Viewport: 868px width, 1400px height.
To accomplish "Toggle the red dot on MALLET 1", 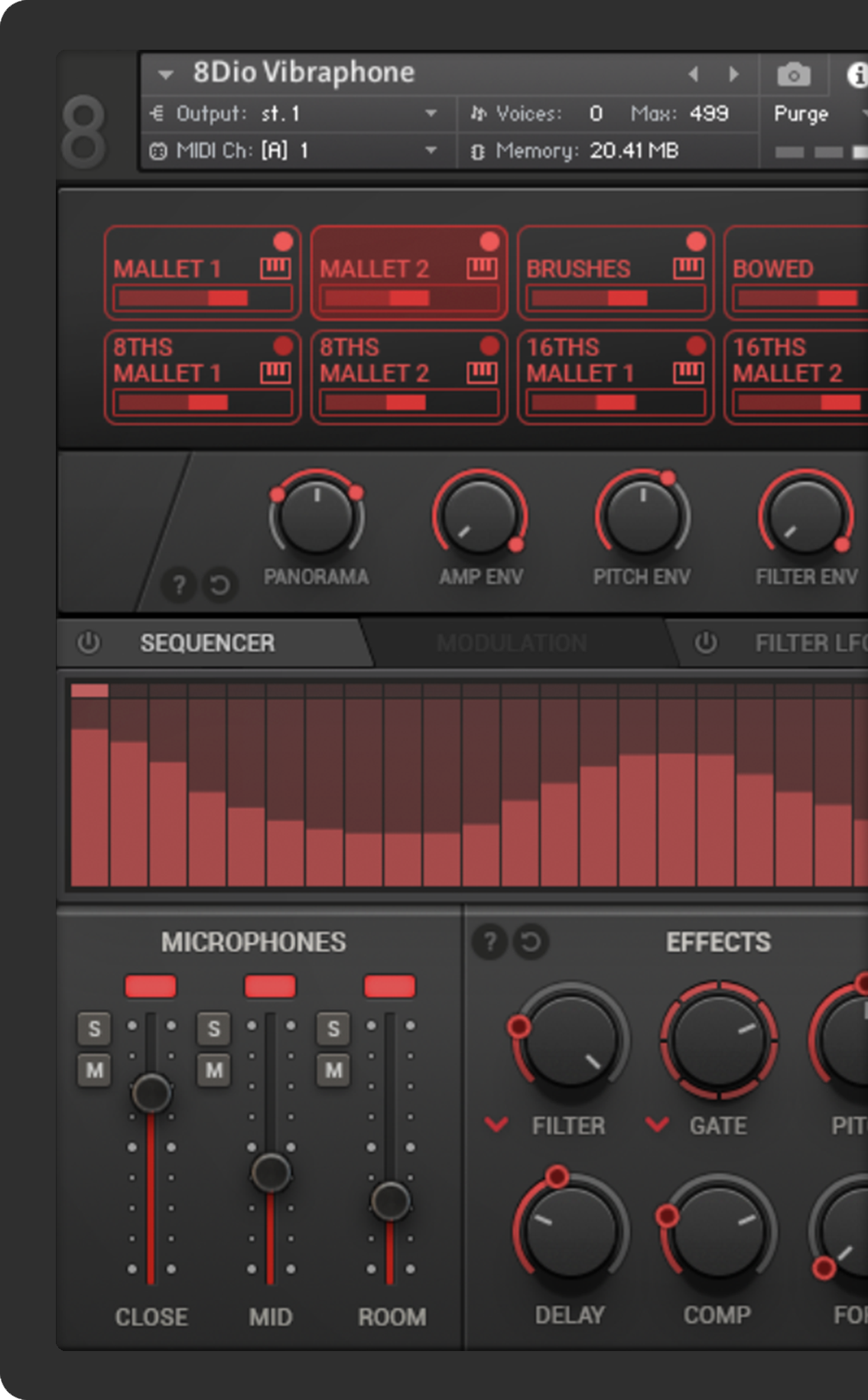I will coord(283,242).
